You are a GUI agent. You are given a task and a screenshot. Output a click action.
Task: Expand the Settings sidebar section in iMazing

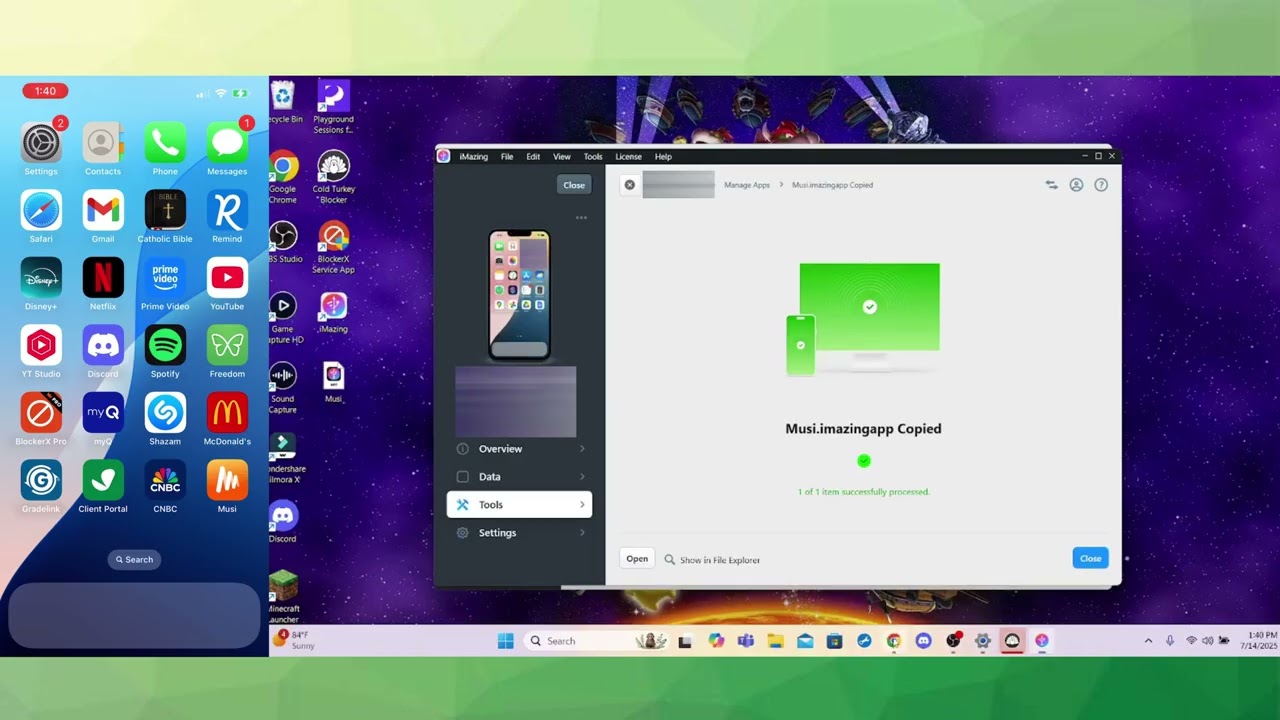click(x=519, y=533)
